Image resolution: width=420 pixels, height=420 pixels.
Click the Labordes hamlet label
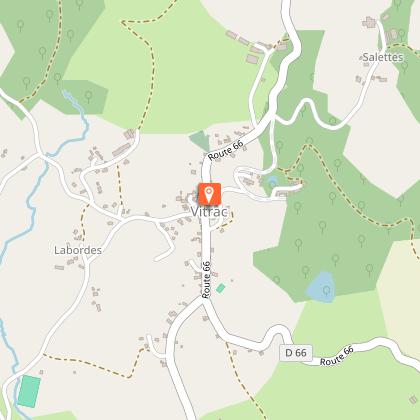(78, 250)
